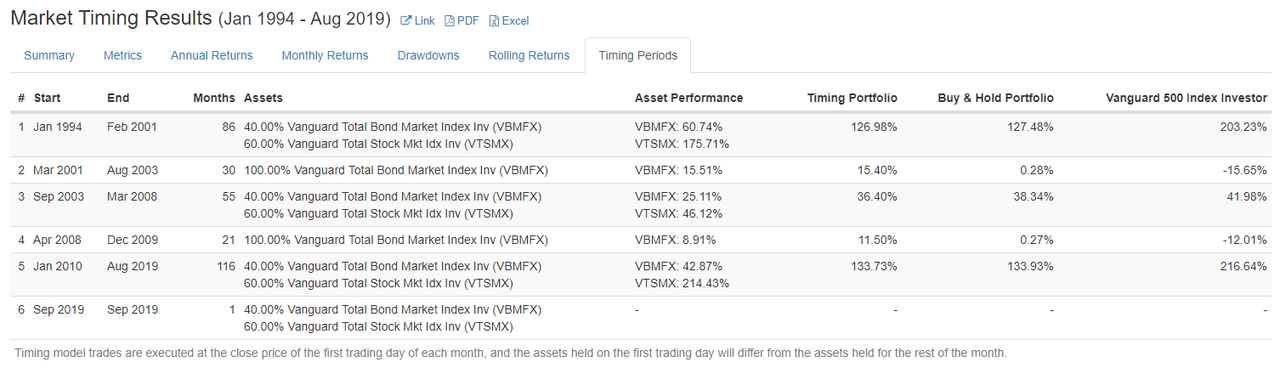Switch to the Metrics tab
1280x385 pixels.
[123, 56]
